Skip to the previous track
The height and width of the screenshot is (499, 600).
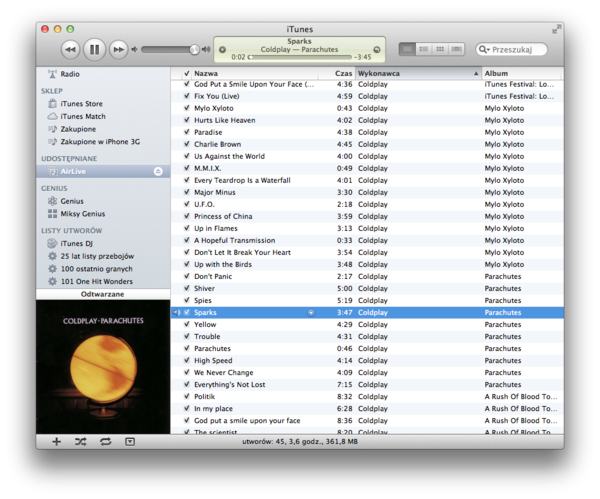coord(70,49)
